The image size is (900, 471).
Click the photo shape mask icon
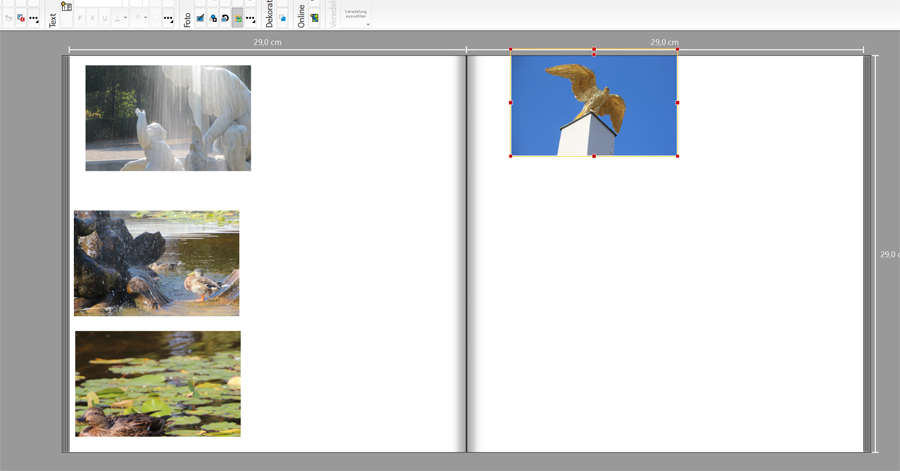pyautogui.click(x=213, y=18)
